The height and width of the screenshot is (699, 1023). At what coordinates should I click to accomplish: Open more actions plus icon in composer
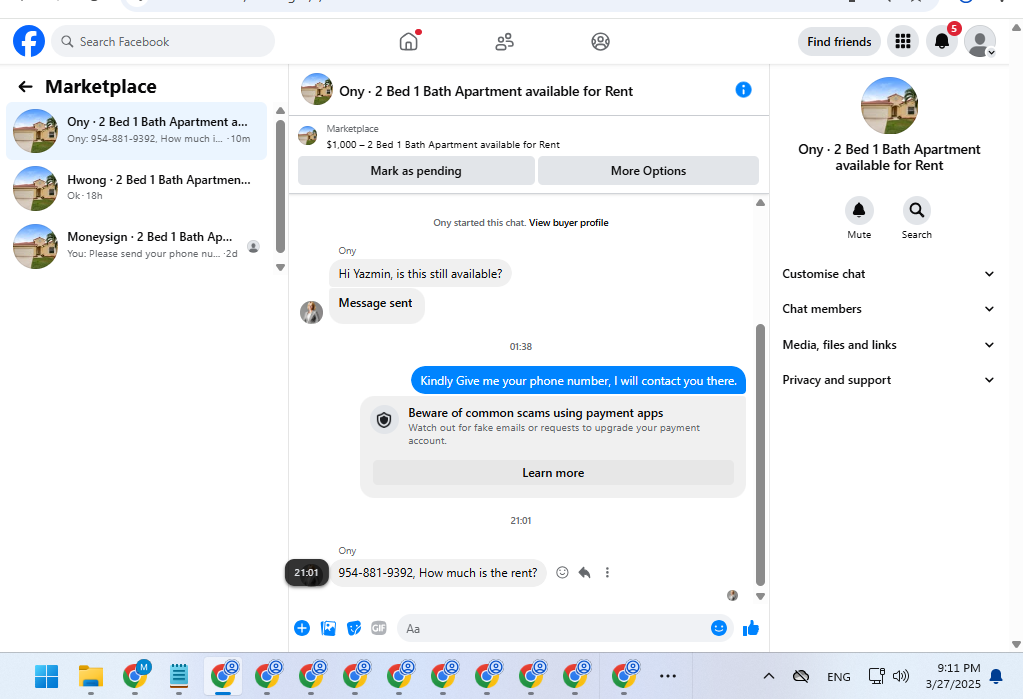302,629
